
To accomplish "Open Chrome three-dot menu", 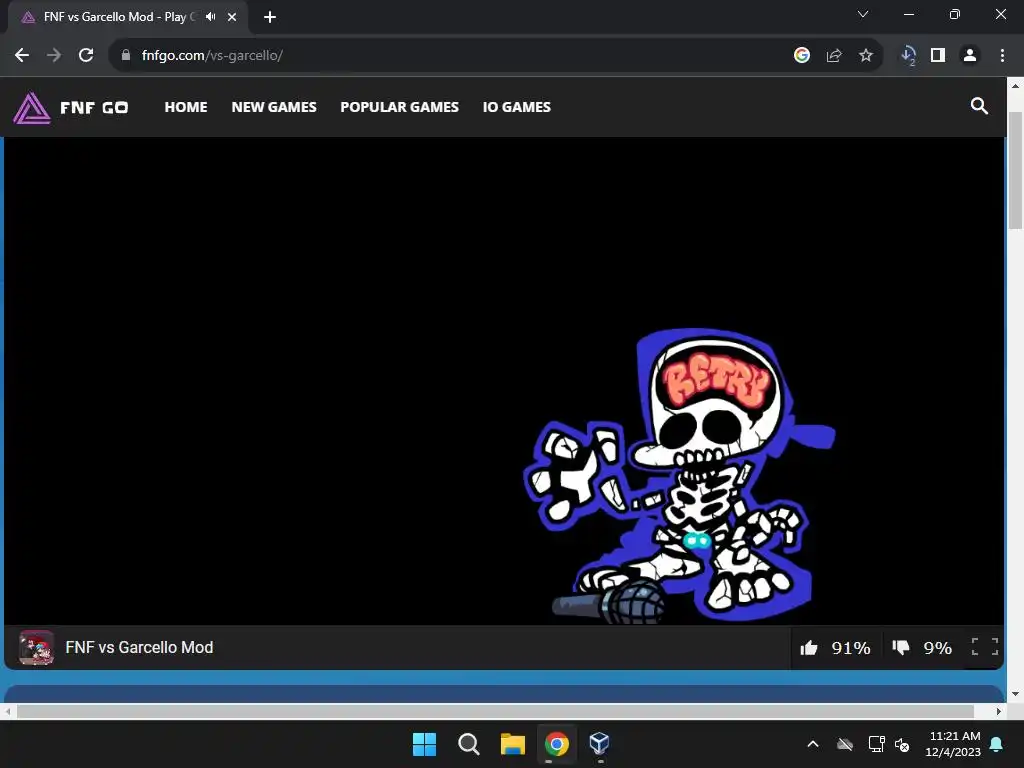I will pos(1002,56).
